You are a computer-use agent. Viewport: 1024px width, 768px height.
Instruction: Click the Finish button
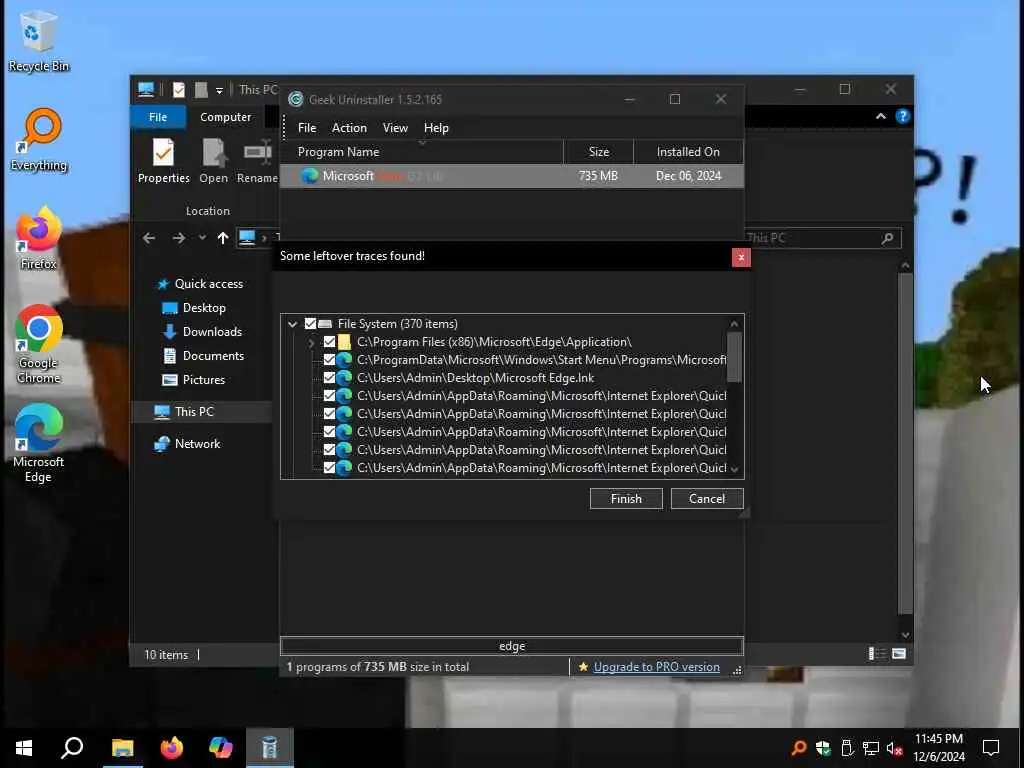(626, 499)
